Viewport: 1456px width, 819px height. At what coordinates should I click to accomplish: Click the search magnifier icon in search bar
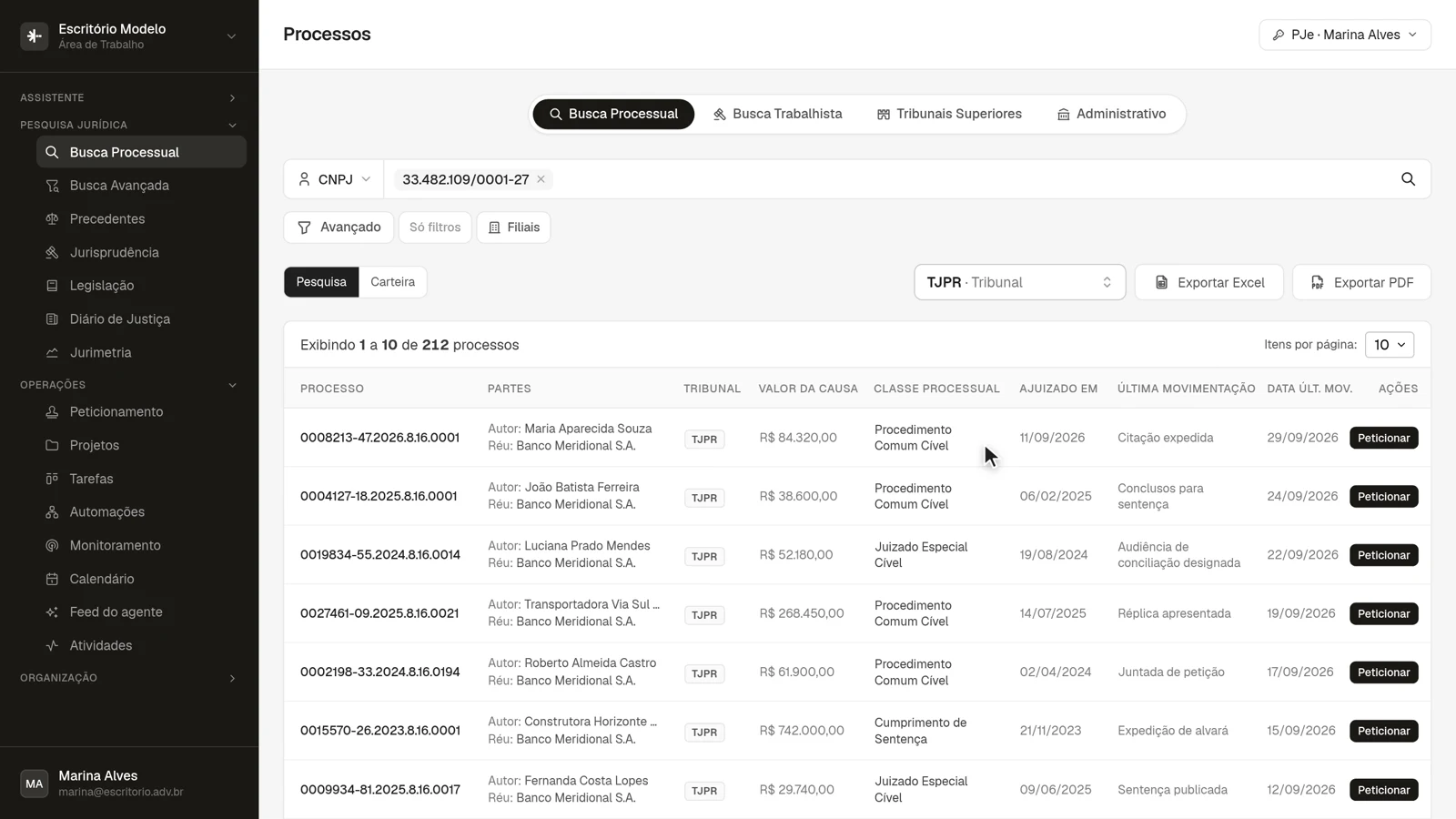pyautogui.click(x=1408, y=179)
